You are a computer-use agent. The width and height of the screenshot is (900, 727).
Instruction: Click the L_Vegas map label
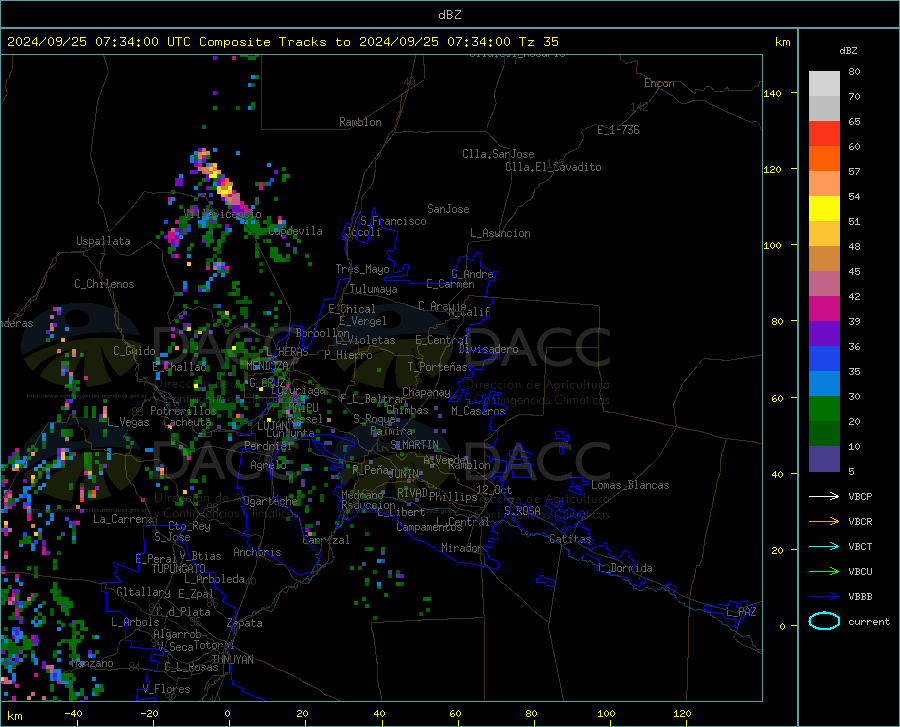[128, 422]
